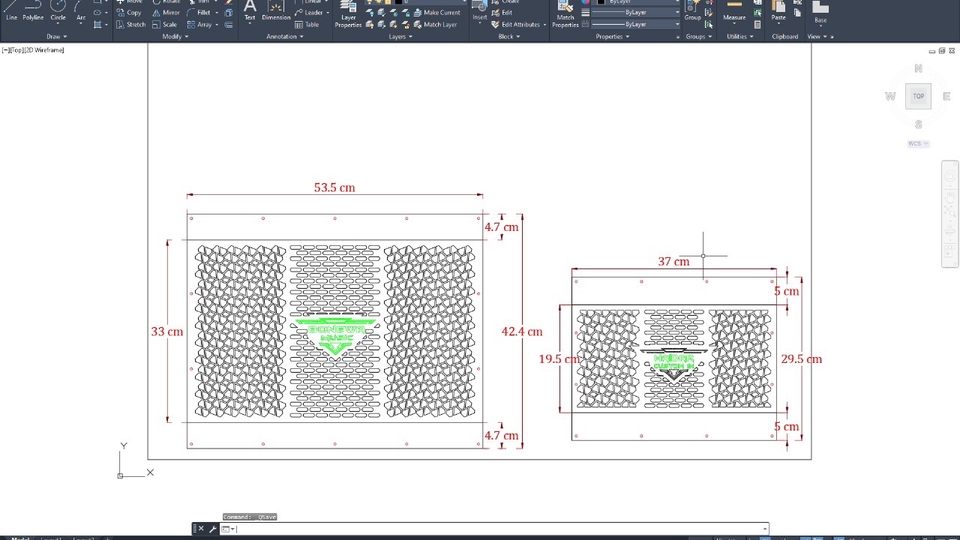Open the Dimension tool
This screenshot has height=540, width=960.
pyautogui.click(x=276, y=11)
